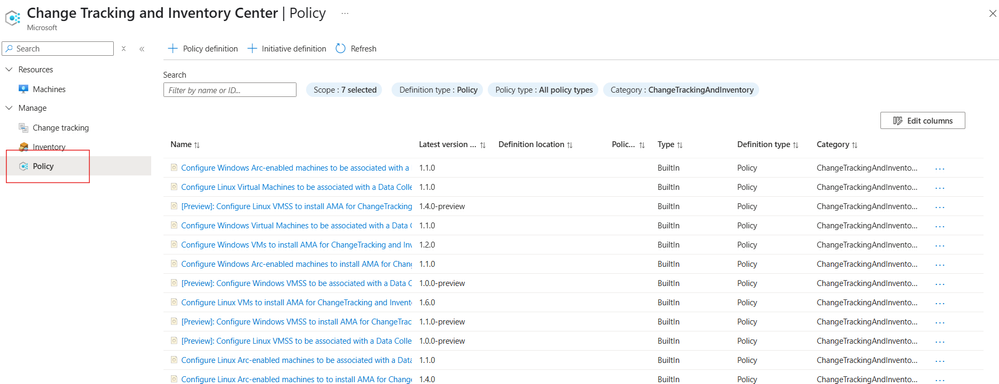Collapse the sidebar using the double chevron

click(x=141, y=48)
